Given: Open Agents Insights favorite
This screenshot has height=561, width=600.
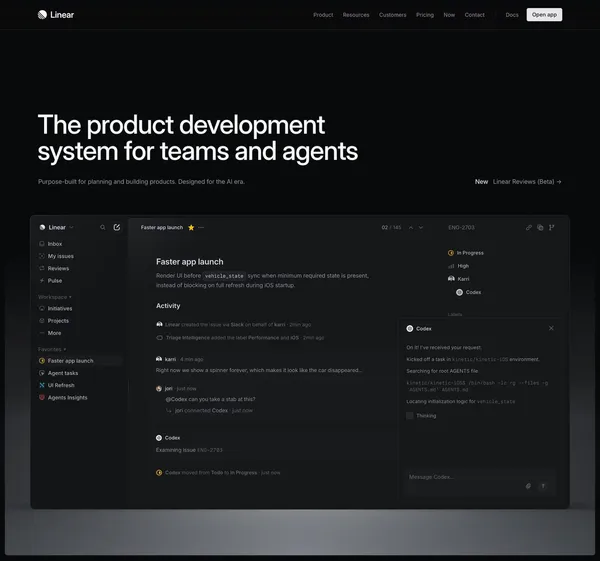Looking at the screenshot, I should click(x=63, y=398).
